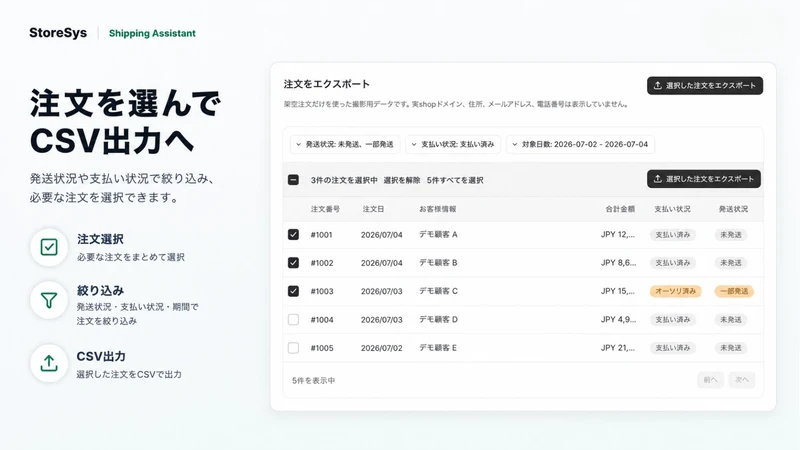Click the top 選択した注文をエクスポート button
The height and width of the screenshot is (450, 800).
pos(705,86)
